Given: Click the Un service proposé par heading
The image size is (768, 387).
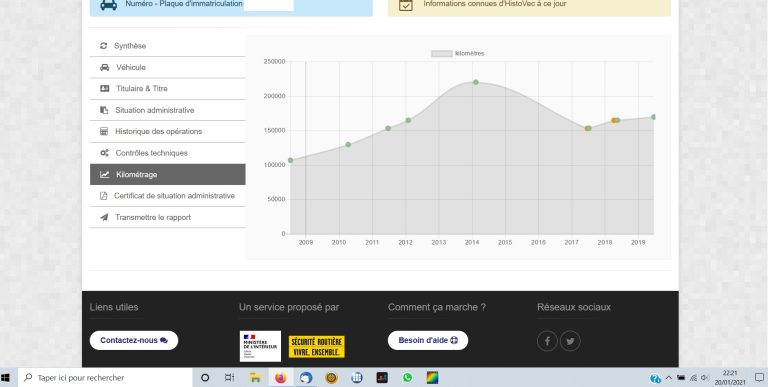Looking at the screenshot, I should [x=289, y=307].
